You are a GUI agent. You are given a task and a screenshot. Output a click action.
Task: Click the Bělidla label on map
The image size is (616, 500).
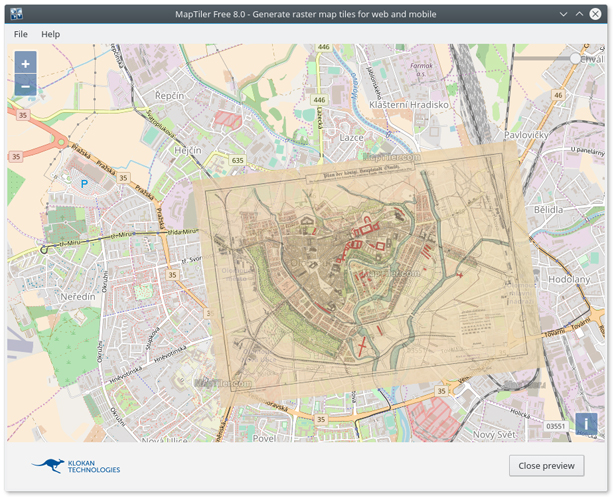(x=548, y=210)
